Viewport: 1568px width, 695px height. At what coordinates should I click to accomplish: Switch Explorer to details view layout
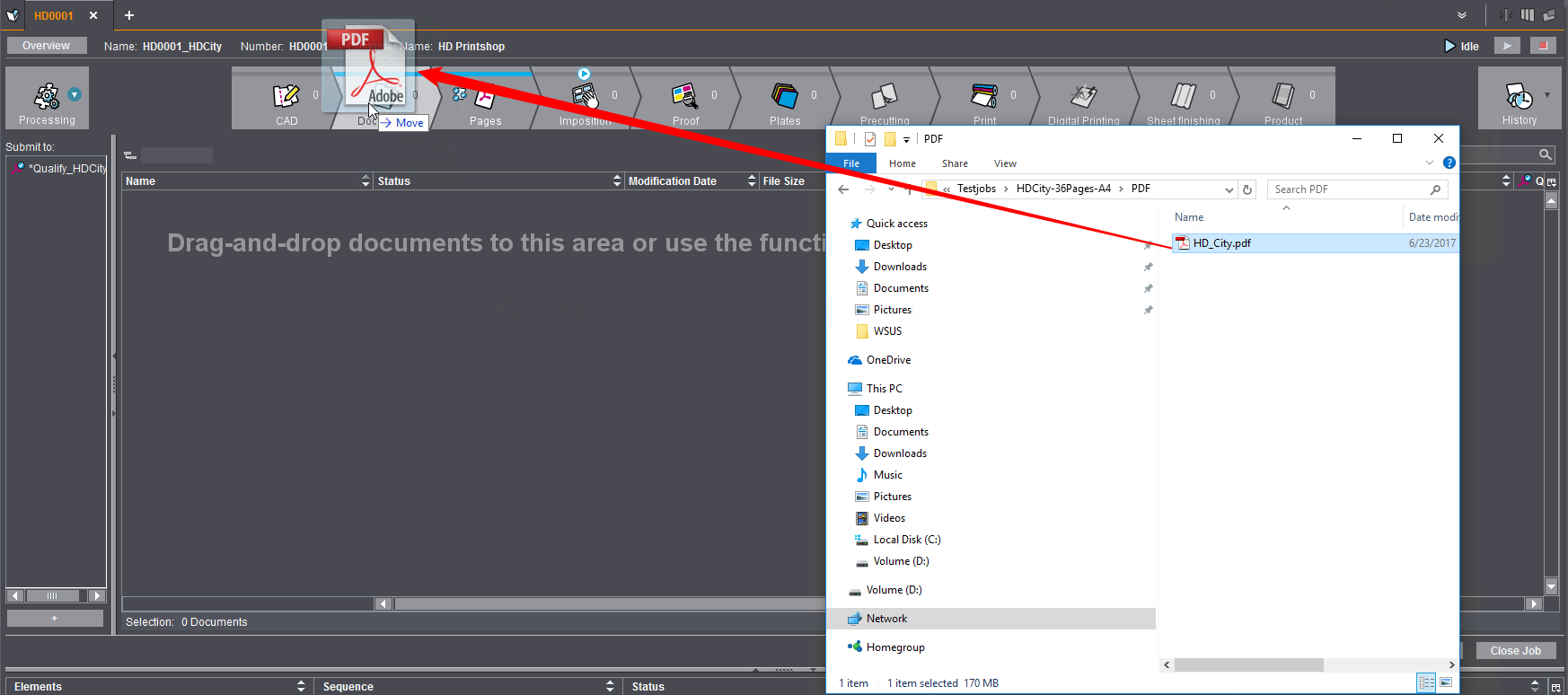pos(1426,683)
